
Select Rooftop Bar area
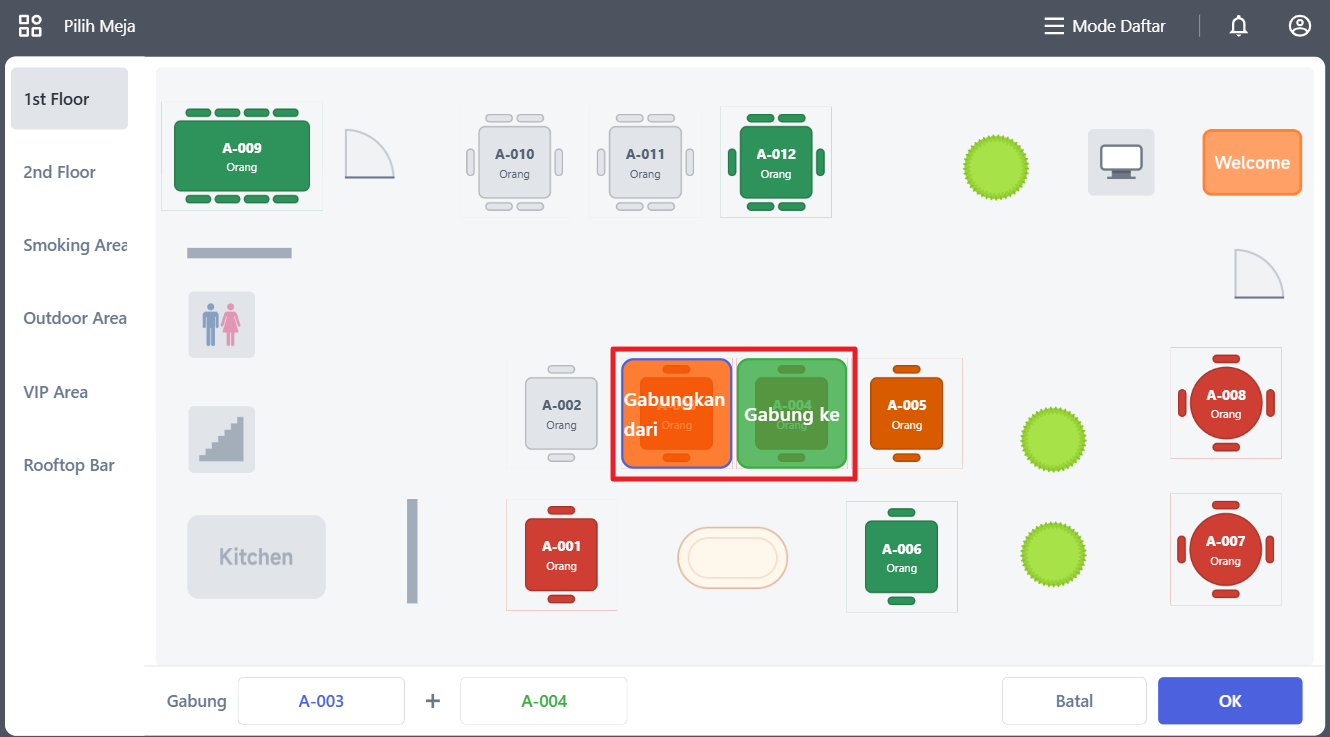(69, 465)
